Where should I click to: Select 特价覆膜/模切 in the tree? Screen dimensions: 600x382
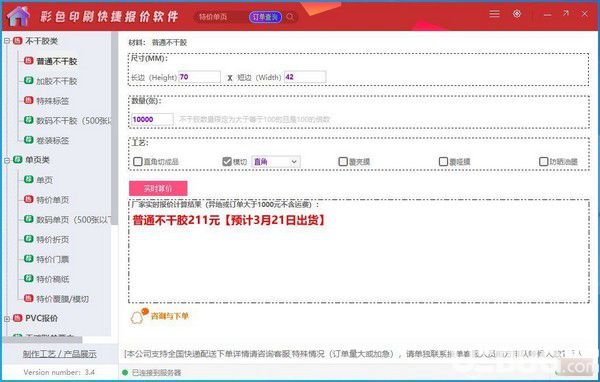coord(62,299)
